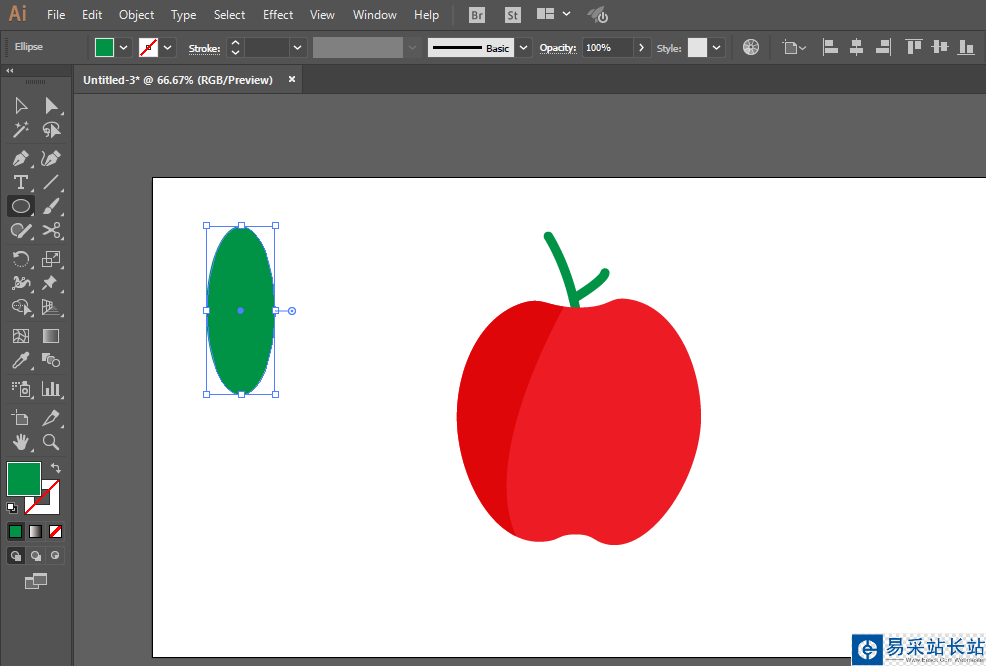Open the Select menu
This screenshot has width=986, height=666.
(x=230, y=14)
